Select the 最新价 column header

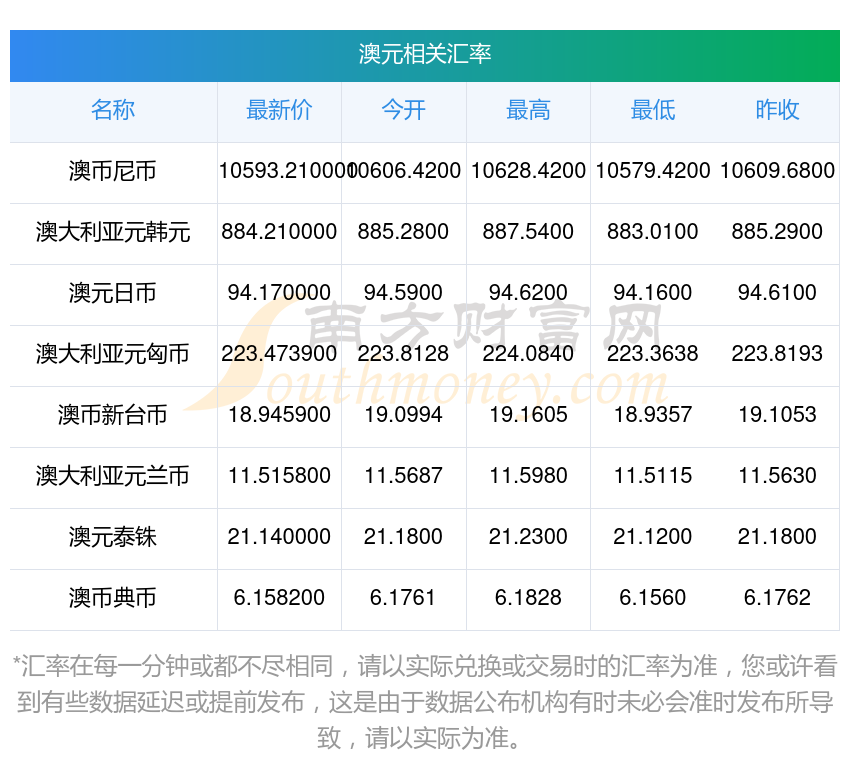tap(279, 110)
